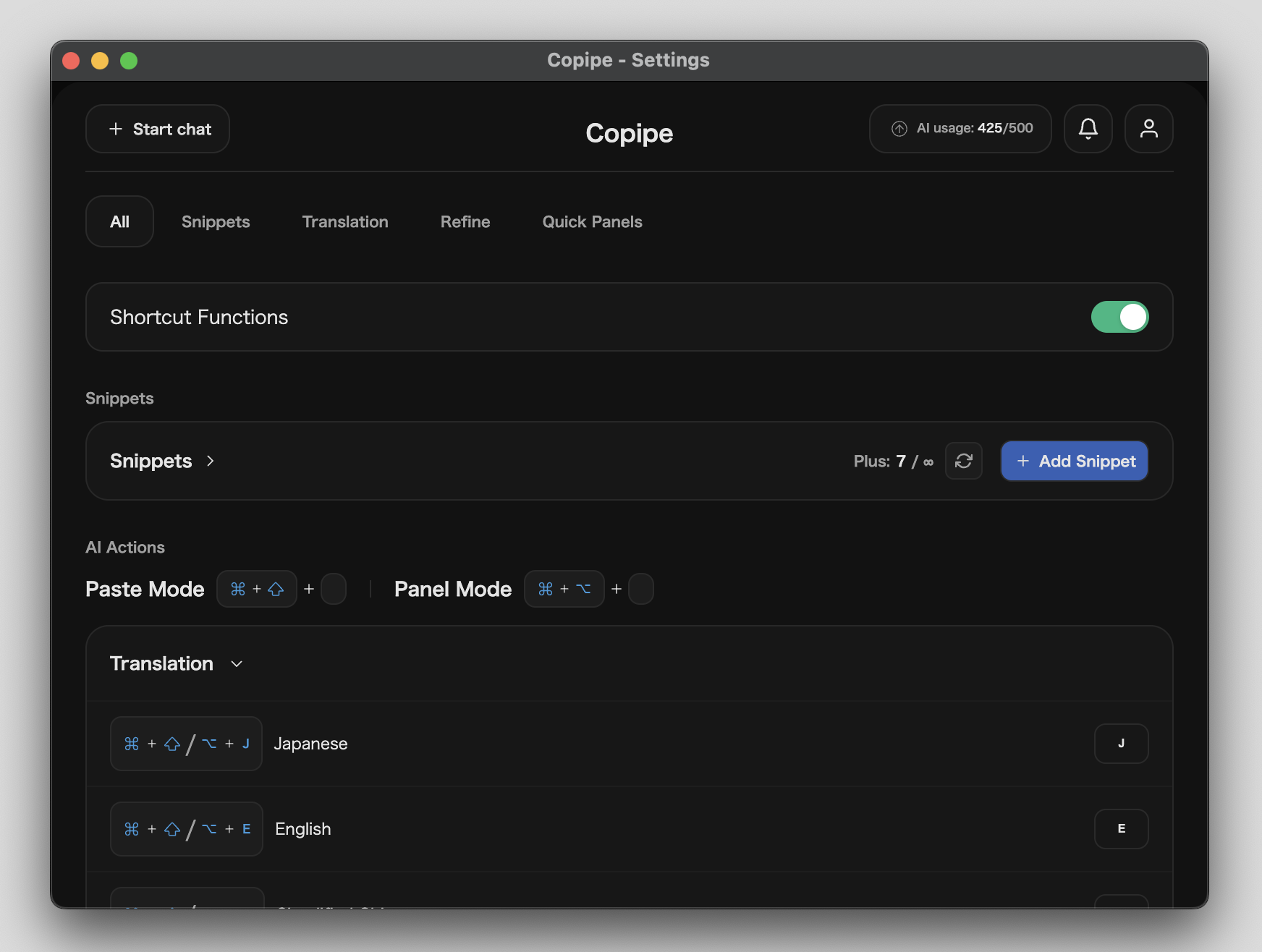Open the Quick Panels tab
The image size is (1262, 952).
click(592, 221)
